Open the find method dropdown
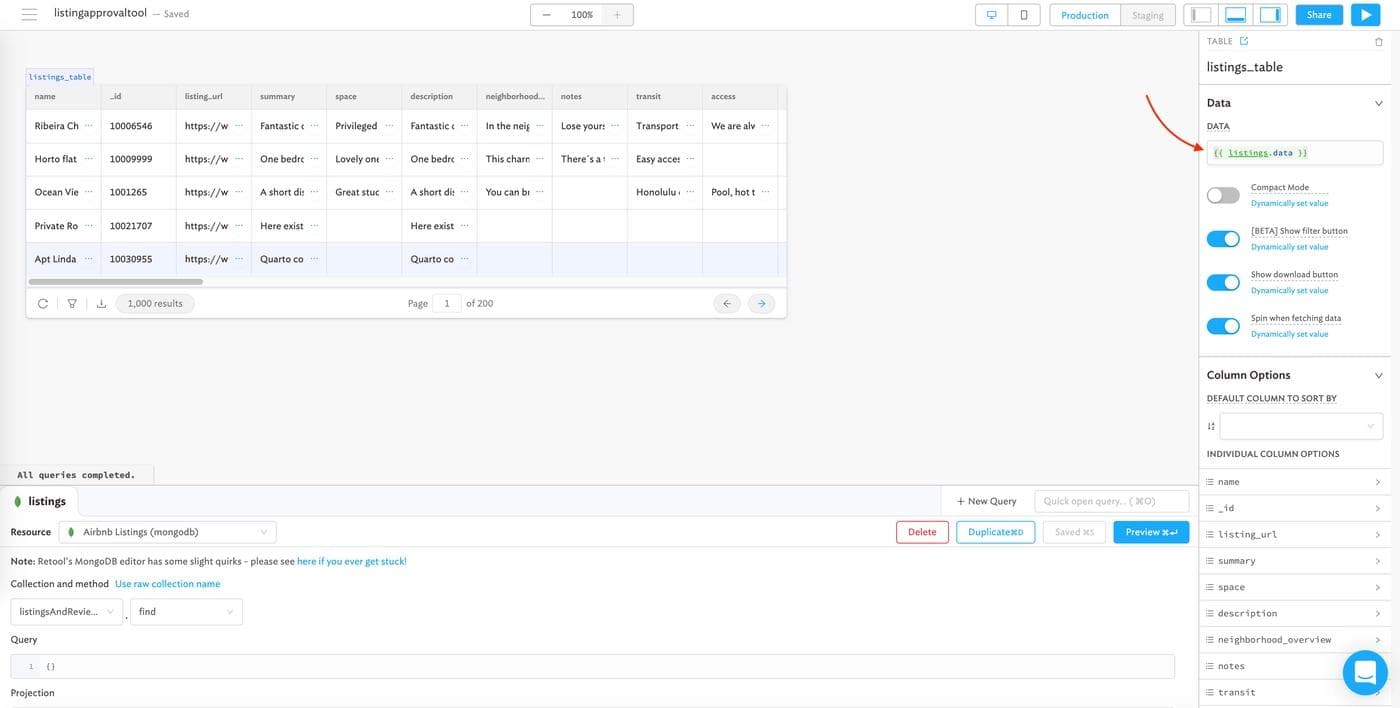This screenshot has height=708, width=1400. click(x=186, y=611)
